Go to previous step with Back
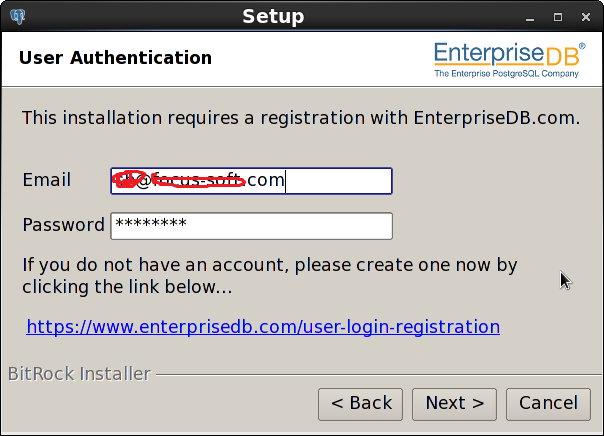Image resolution: width=604 pixels, height=436 pixels. click(x=361, y=404)
